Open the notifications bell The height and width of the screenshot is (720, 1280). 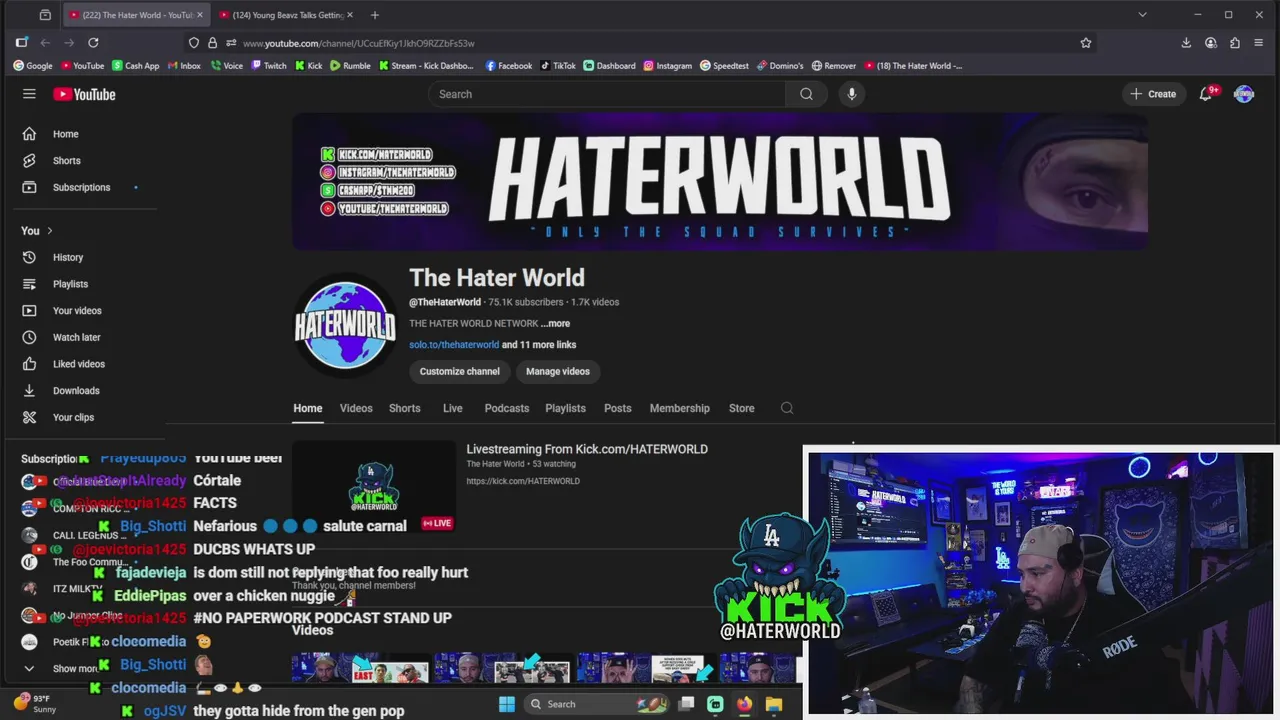click(1206, 93)
